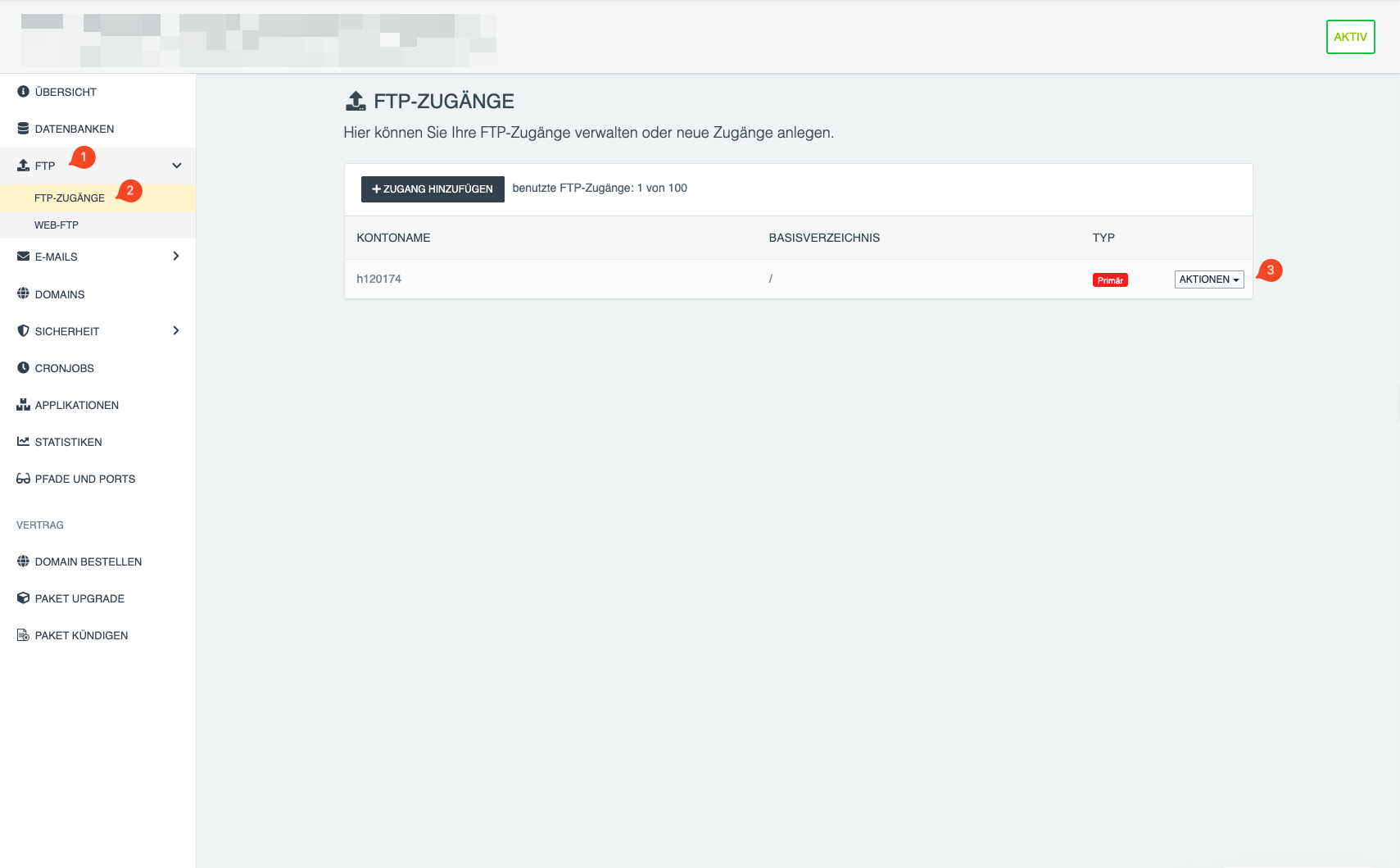Expand the Sicherheit submenu arrow
The image size is (1400, 868).
click(x=176, y=331)
